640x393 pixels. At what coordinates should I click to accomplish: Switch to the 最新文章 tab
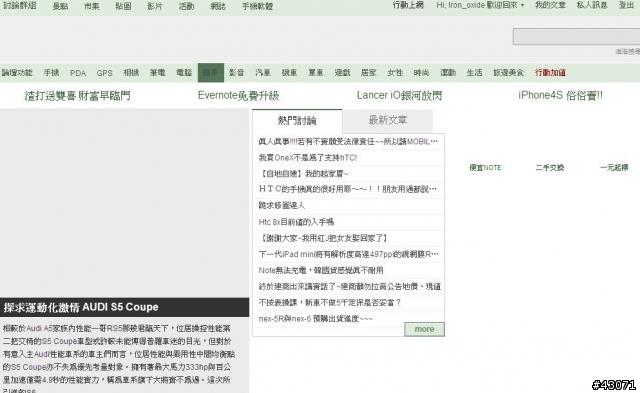tap(388, 120)
